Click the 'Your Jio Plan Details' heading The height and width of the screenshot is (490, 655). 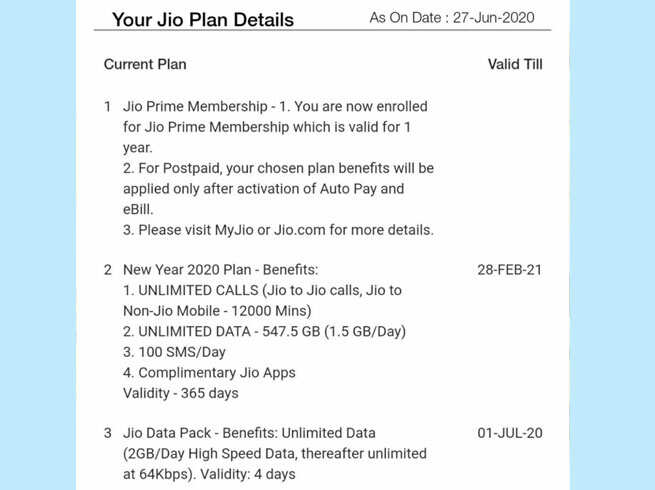click(203, 20)
